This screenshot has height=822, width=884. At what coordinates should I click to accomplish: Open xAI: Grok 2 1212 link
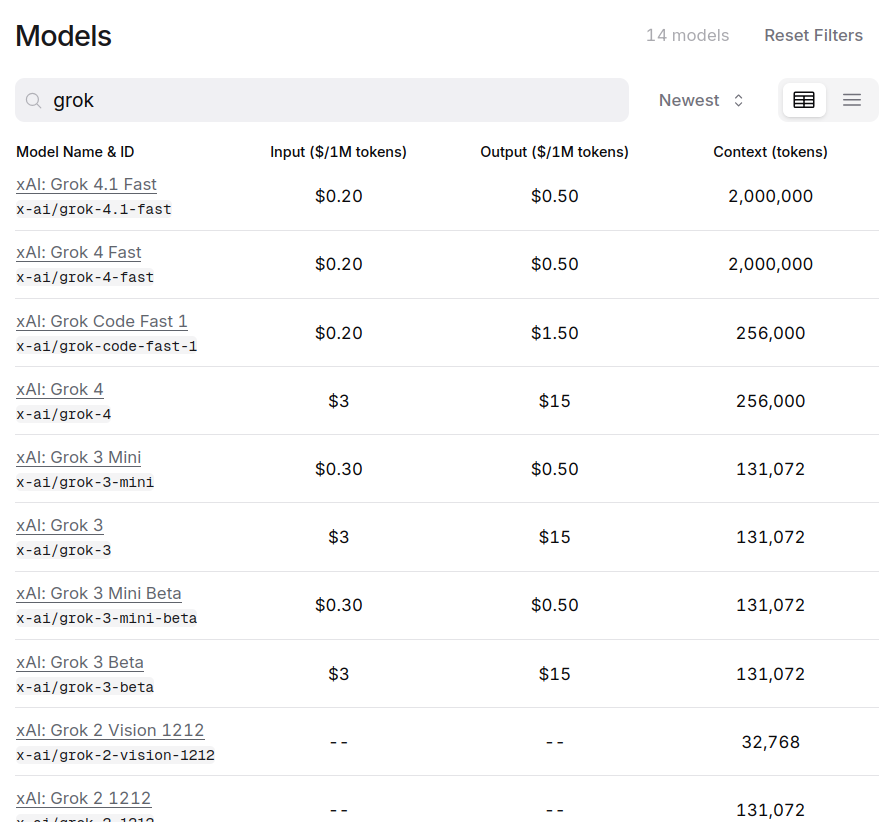point(84,798)
